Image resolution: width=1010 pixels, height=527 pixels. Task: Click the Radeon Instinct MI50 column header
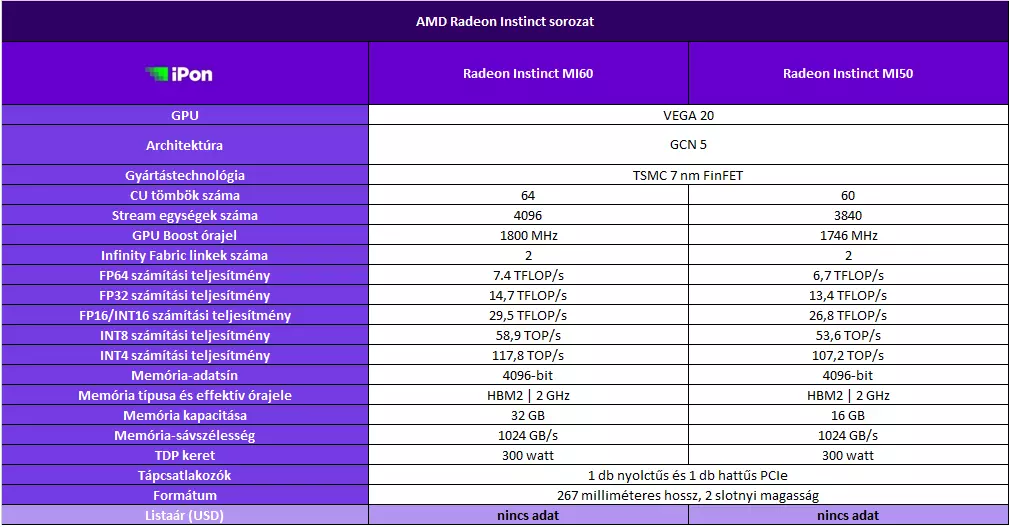(848, 73)
